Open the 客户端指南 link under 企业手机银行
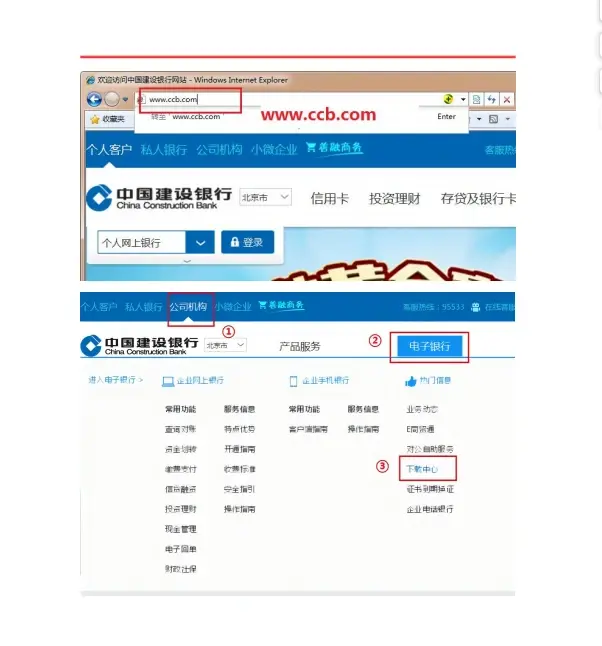Viewport: 602px width, 646px height. [308, 429]
